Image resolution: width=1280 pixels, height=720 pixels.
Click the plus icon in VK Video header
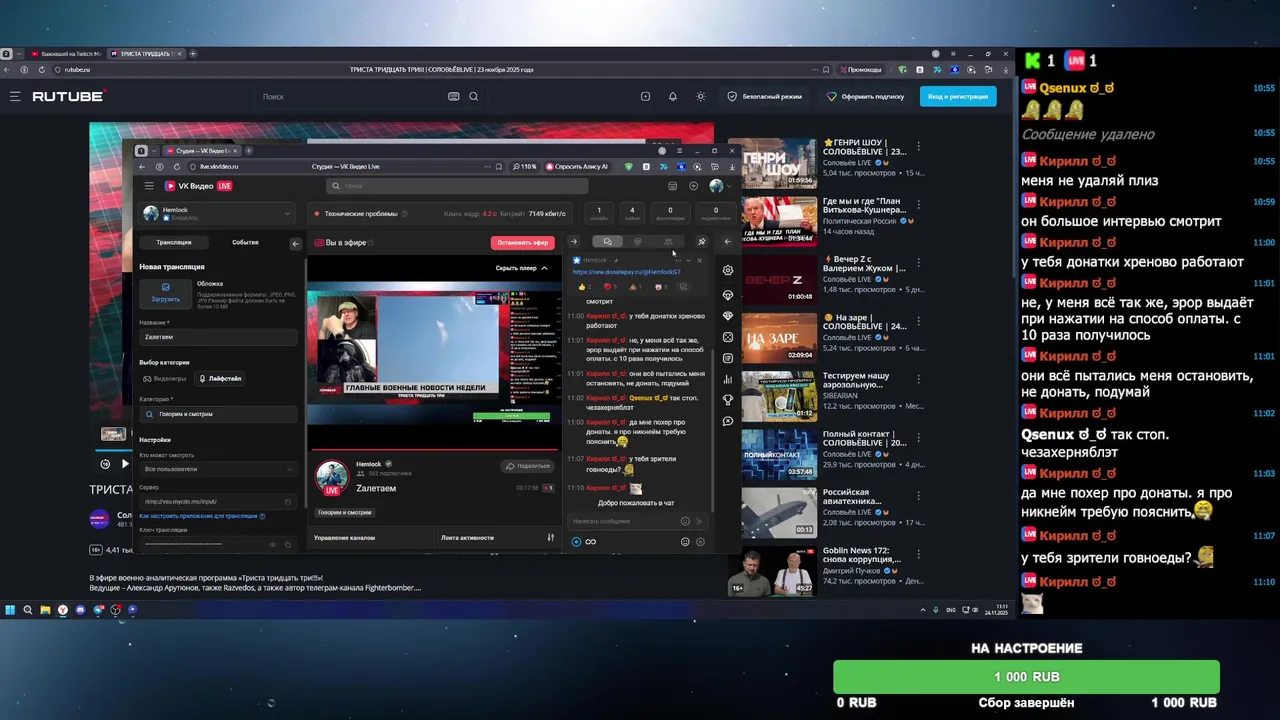point(694,186)
